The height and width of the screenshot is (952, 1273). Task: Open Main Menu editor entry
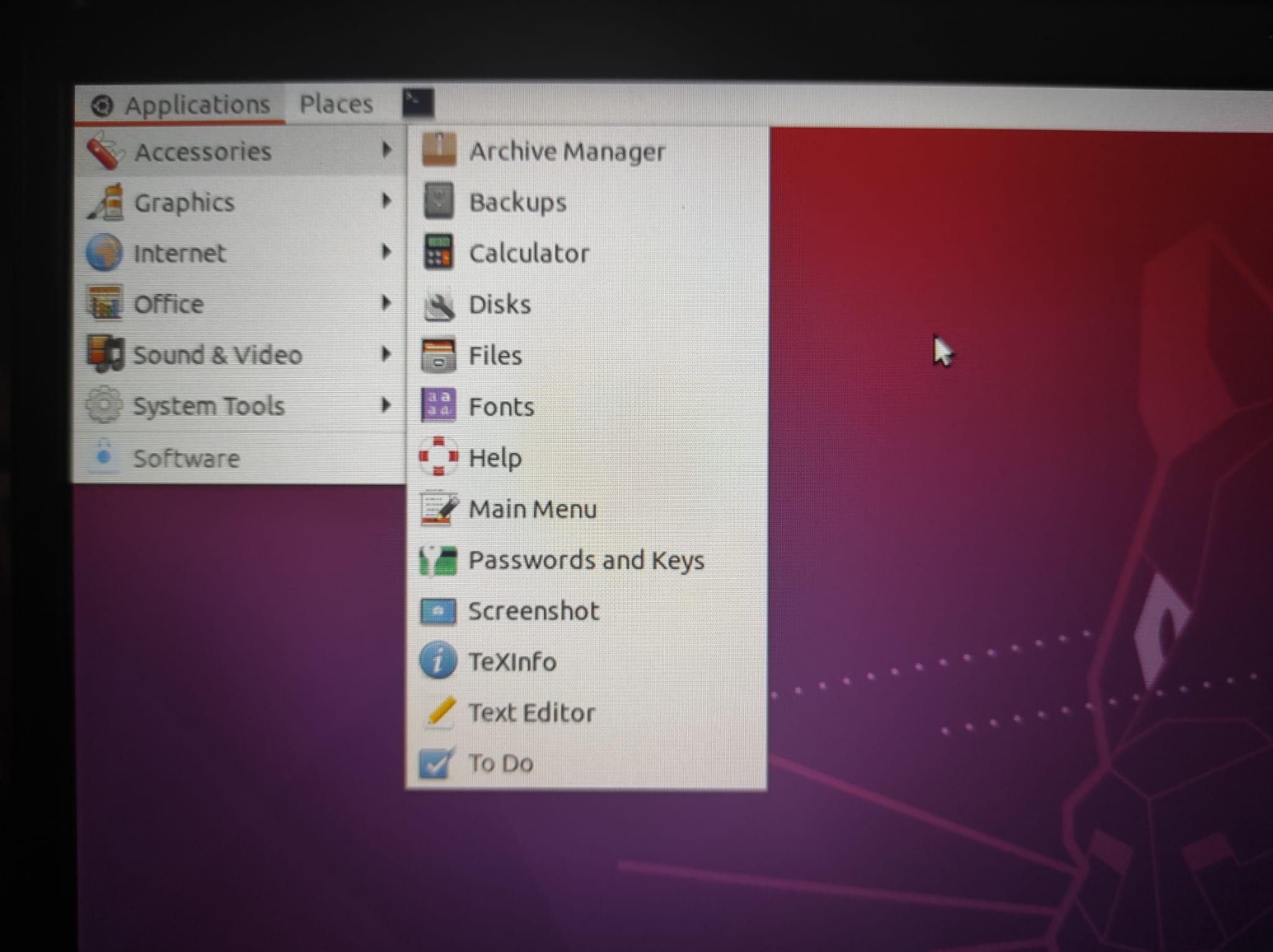point(533,509)
